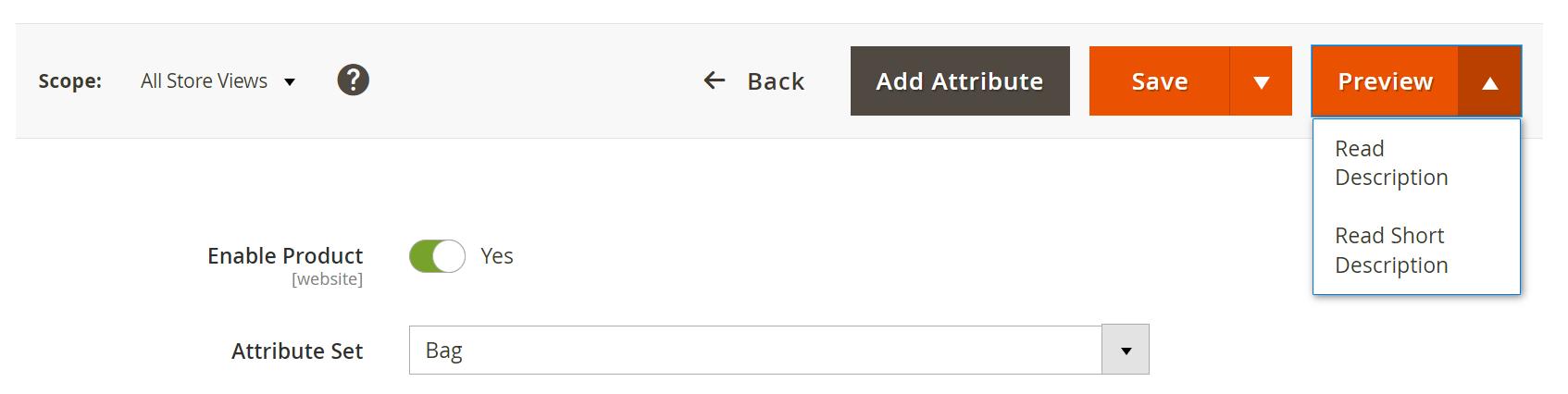The height and width of the screenshot is (394, 1568).
Task: Click the Attribute Set dropdown arrow button
Action: pyautogui.click(x=1126, y=351)
